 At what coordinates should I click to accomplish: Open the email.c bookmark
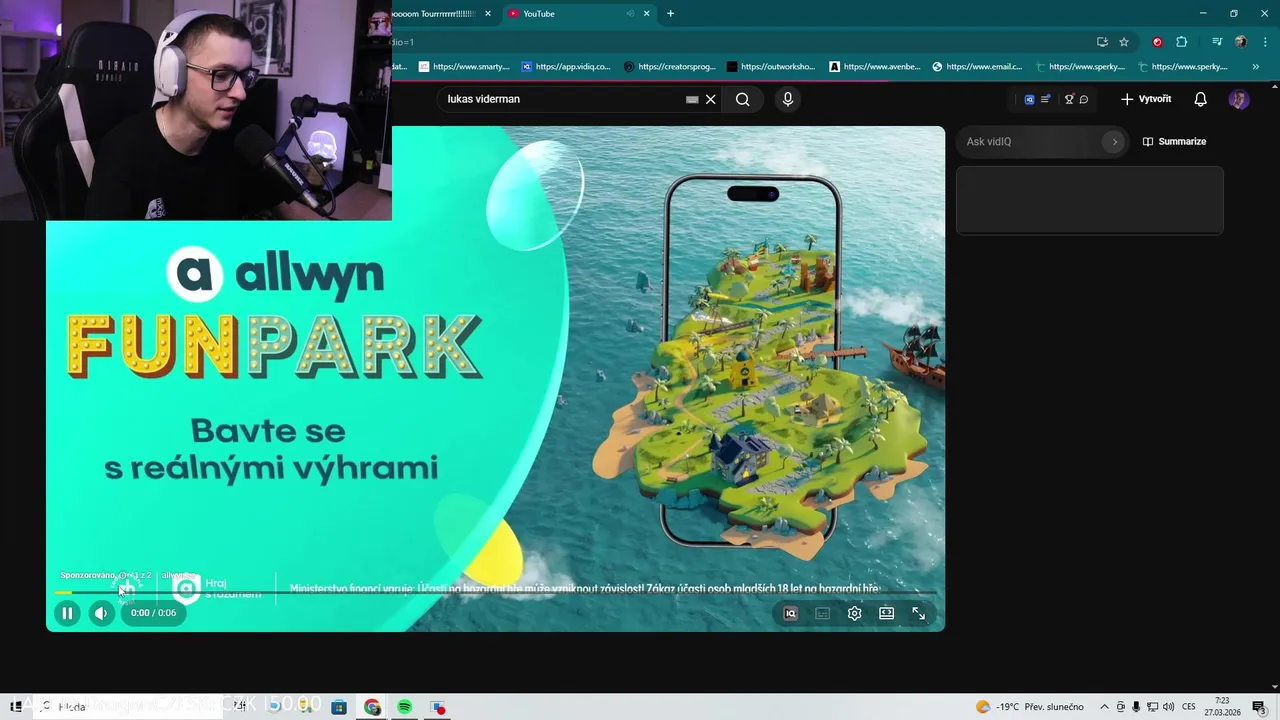(x=977, y=67)
